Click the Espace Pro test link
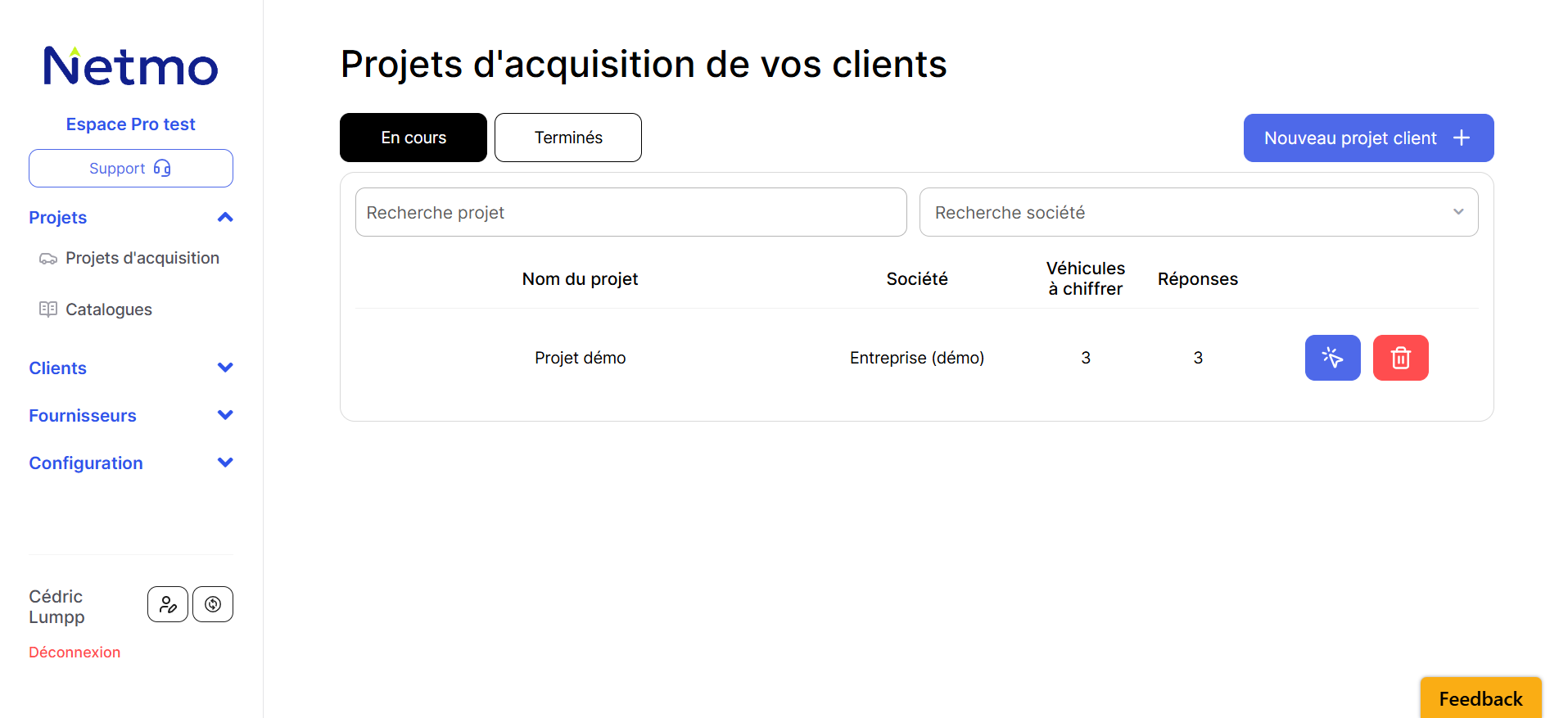The width and height of the screenshot is (1568, 718). [x=131, y=124]
